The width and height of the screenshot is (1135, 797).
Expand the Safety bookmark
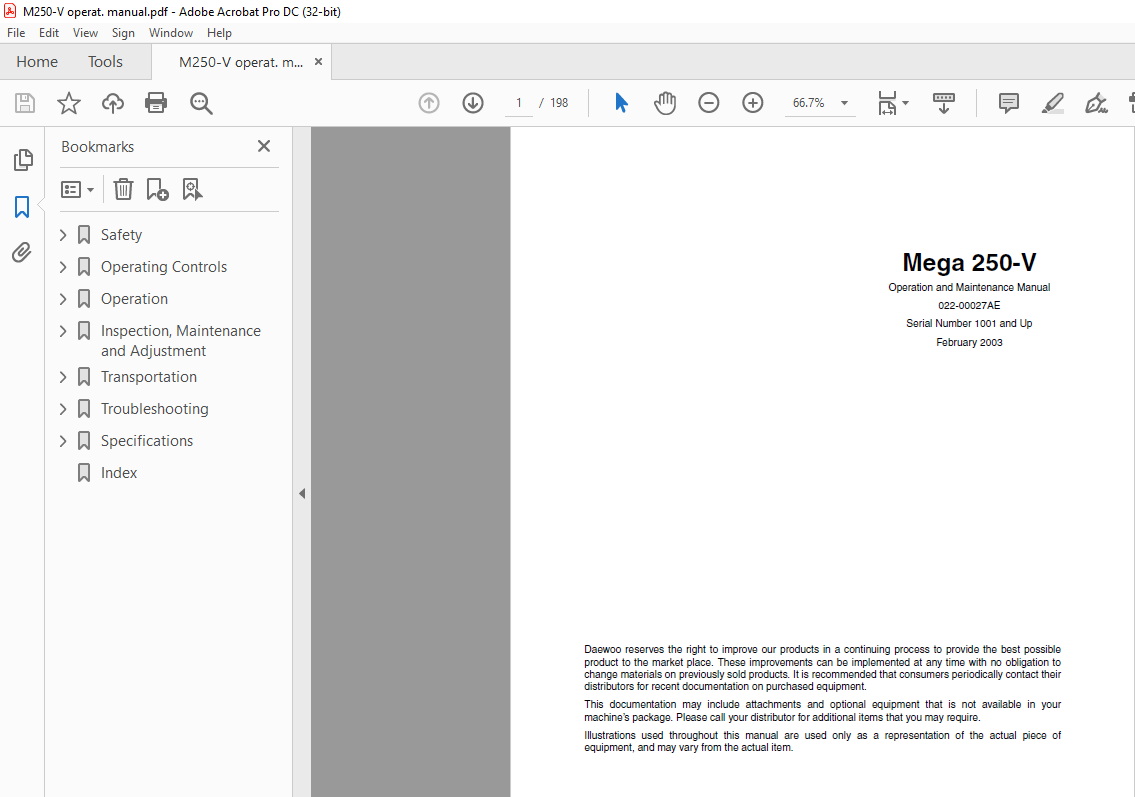click(63, 235)
